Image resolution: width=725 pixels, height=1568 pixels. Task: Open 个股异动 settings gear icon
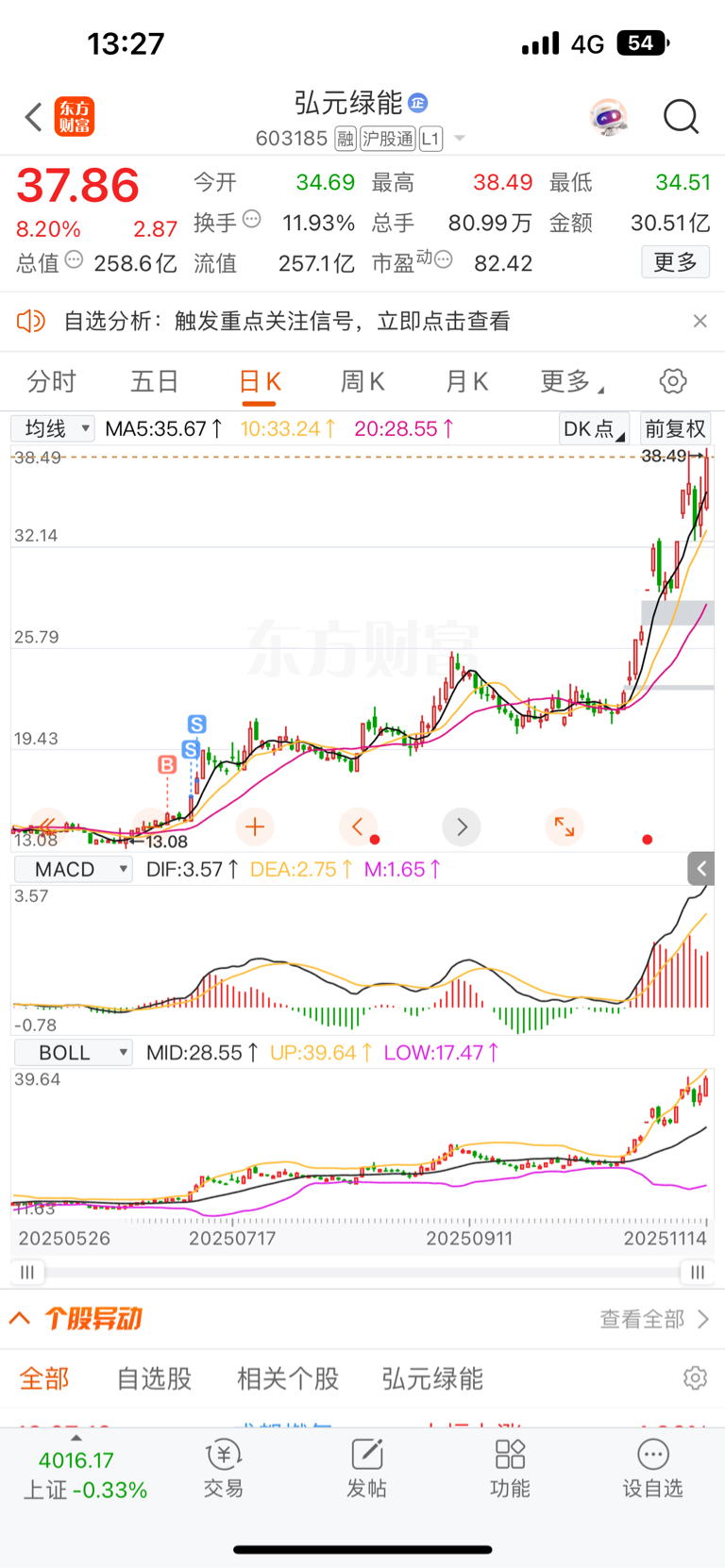[695, 1378]
